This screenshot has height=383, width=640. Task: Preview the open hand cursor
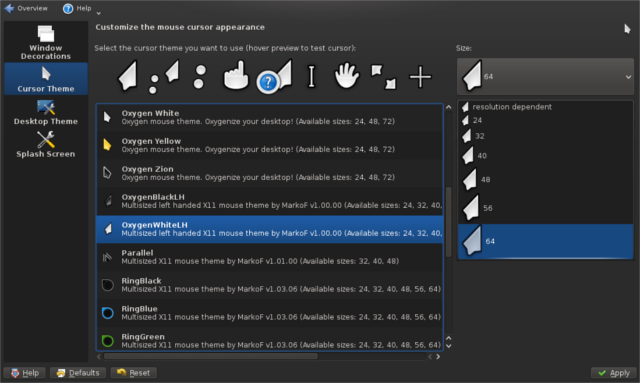[346, 75]
